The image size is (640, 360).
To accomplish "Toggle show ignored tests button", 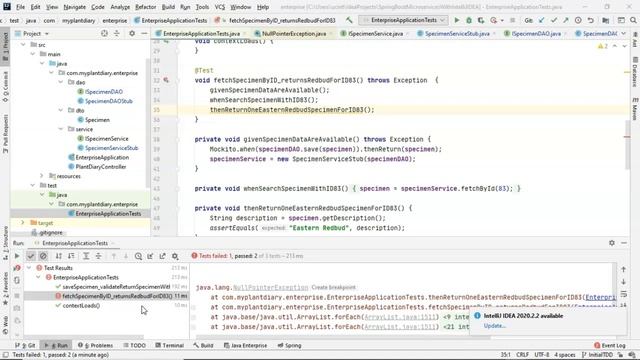I will click(x=43, y=256).
